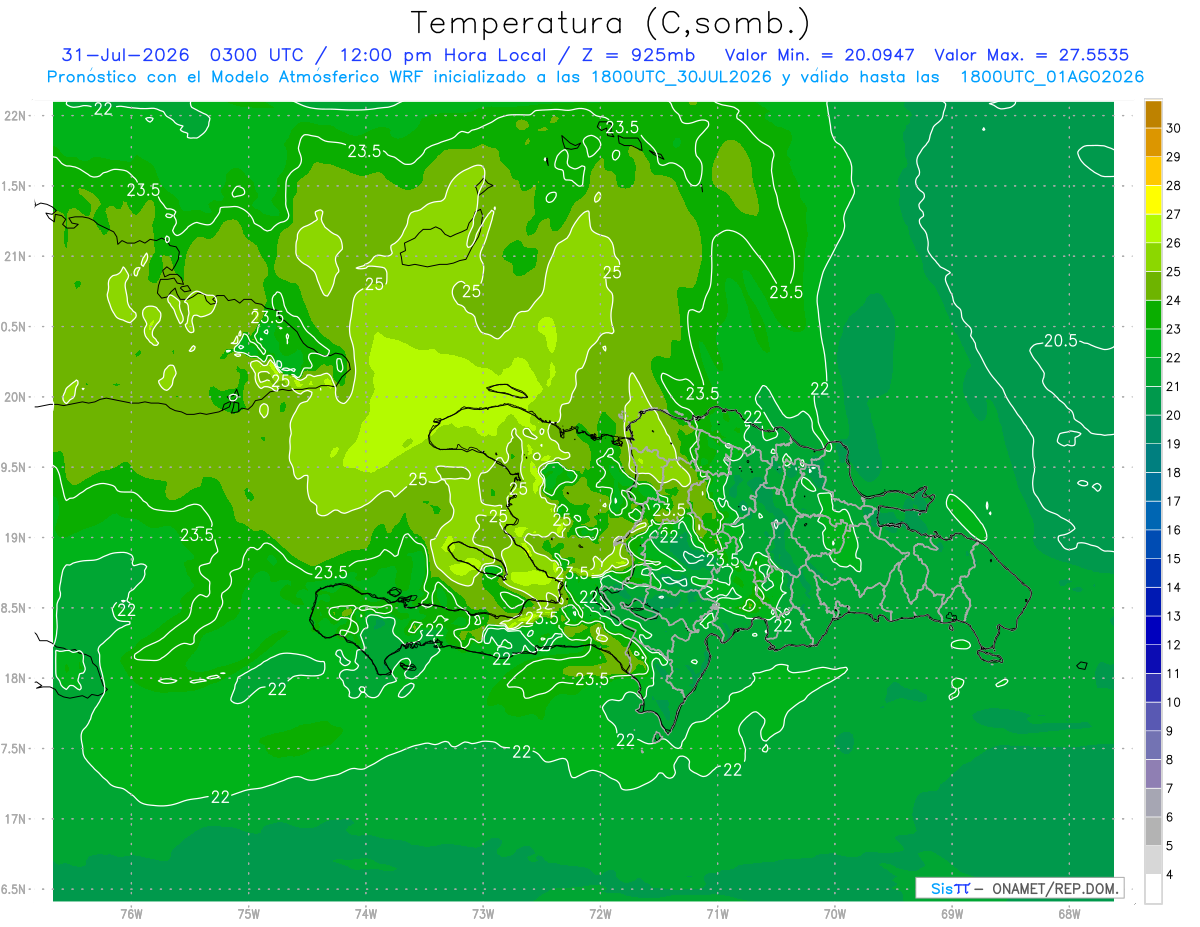Click the "1800UTC_30JUL2026" initialization time
This screenshot has height=927, width=1200.
click(681, 77)
